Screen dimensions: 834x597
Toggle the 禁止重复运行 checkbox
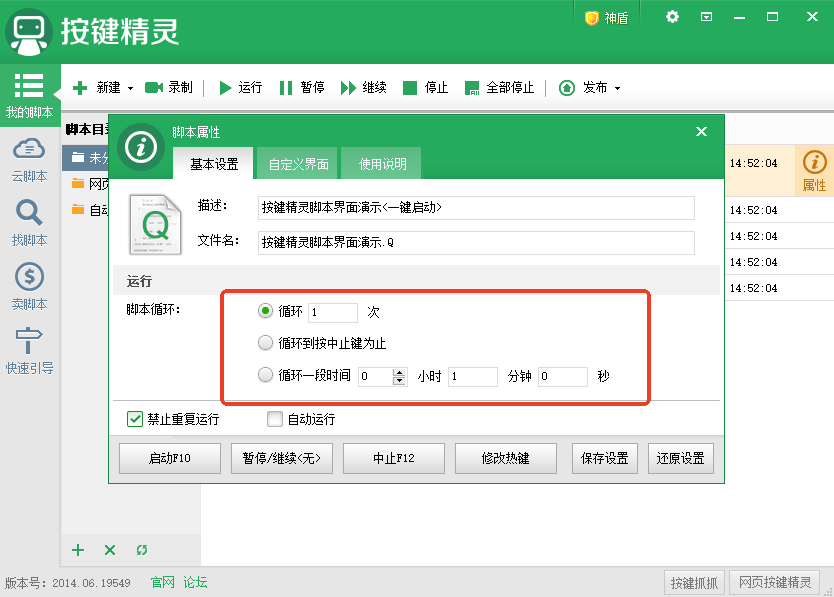click(x=135, y=419)
